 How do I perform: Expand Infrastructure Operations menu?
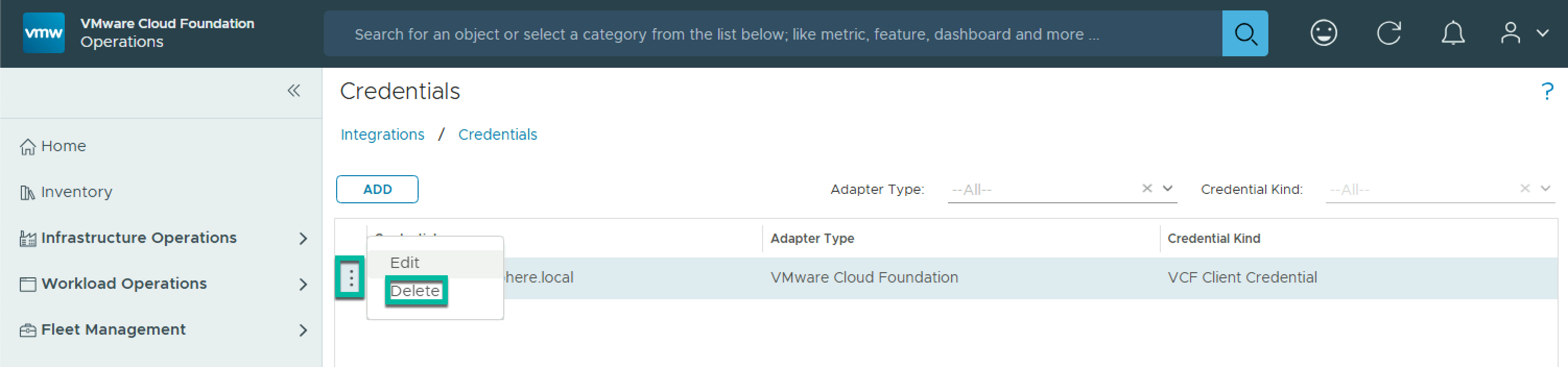click(303, 238)
